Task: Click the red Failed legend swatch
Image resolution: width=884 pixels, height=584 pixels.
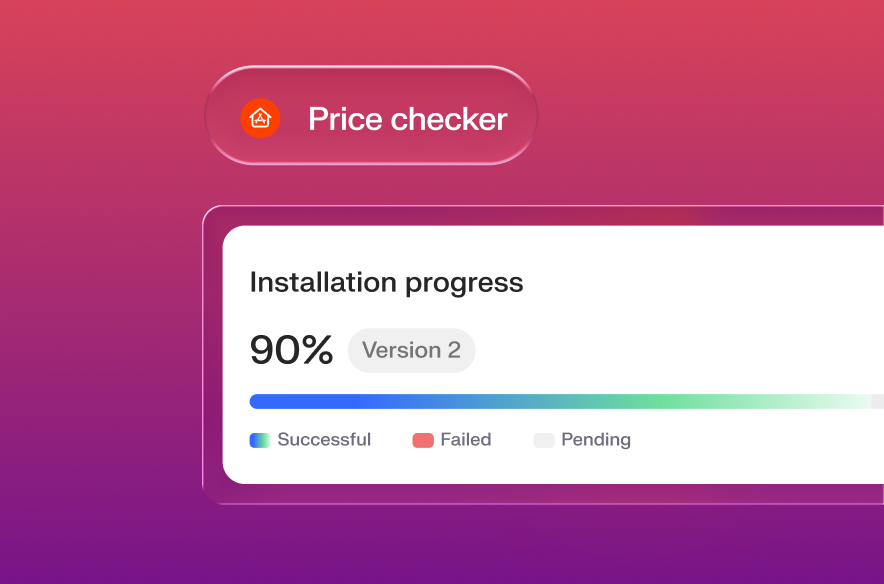Action: [422, 440]
